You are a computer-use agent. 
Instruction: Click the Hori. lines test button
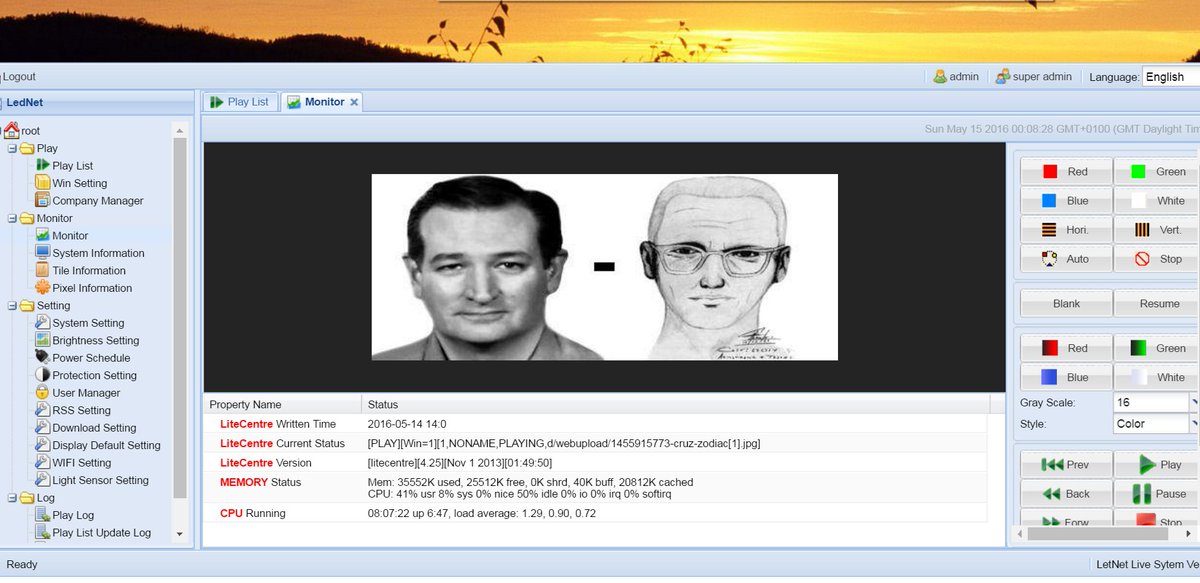(x=1066, y=230)
